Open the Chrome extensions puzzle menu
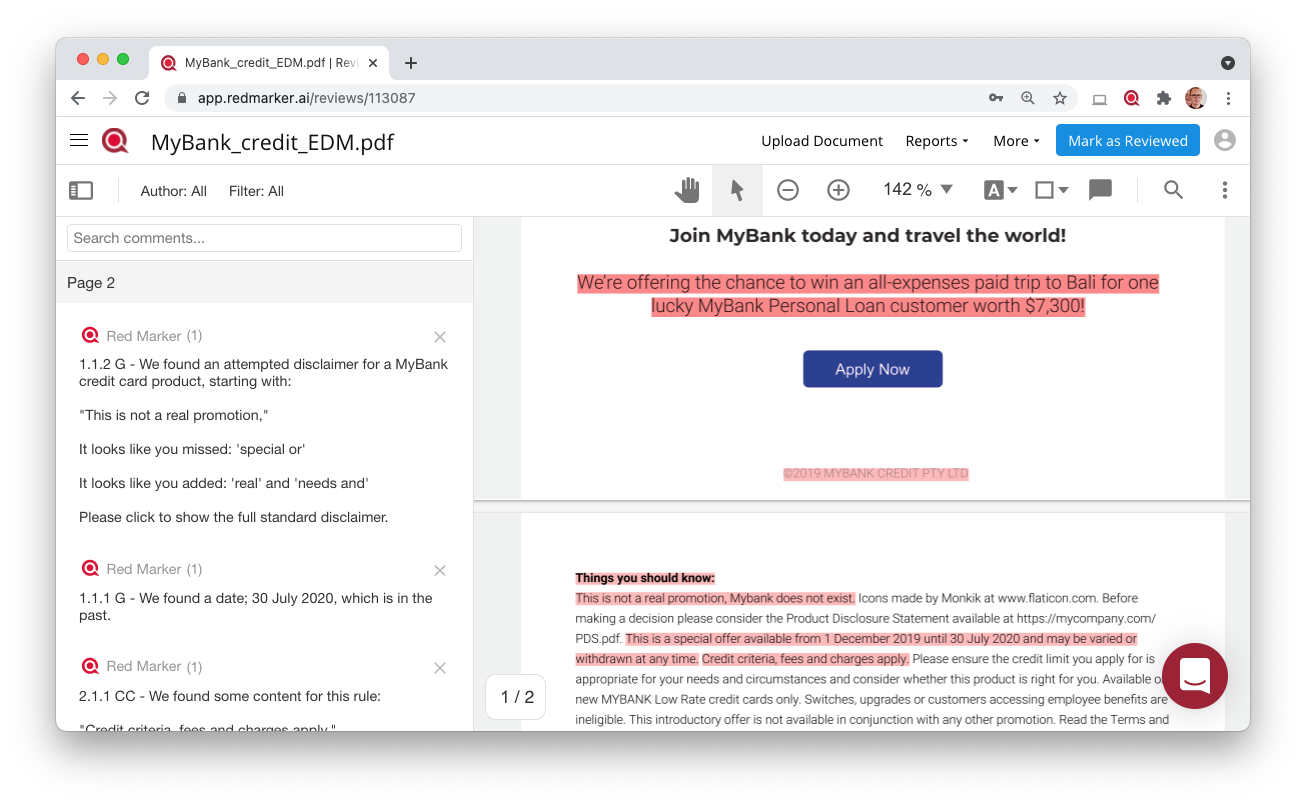1306x805 pixels. tap(1163, 98)
